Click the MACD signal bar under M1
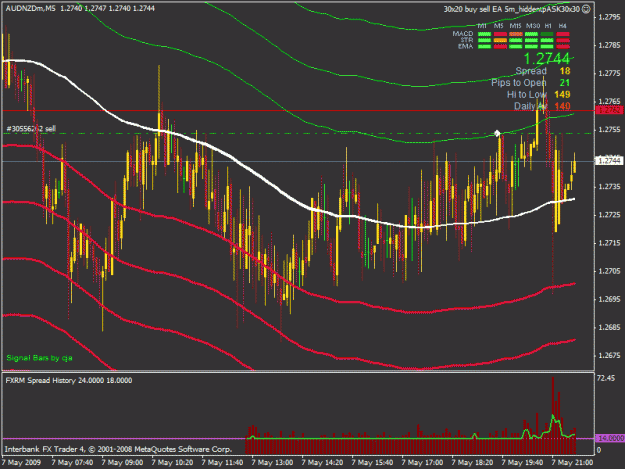The height and width of the screenshot is (469, 625). (484, 34)
